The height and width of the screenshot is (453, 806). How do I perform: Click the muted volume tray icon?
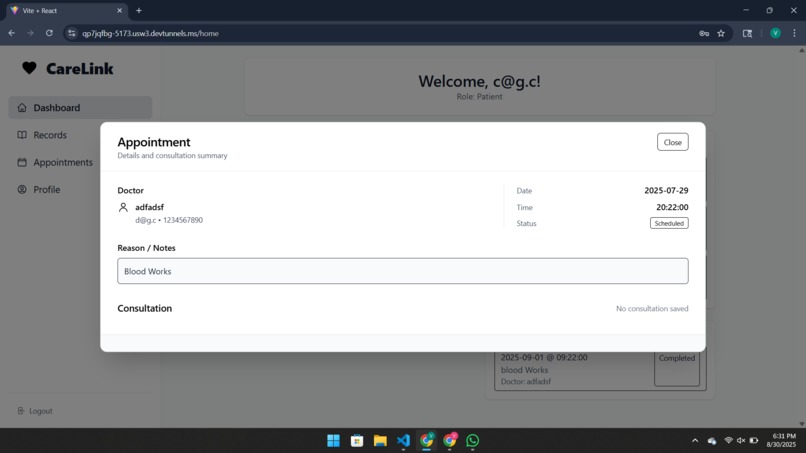pos(741,440)
